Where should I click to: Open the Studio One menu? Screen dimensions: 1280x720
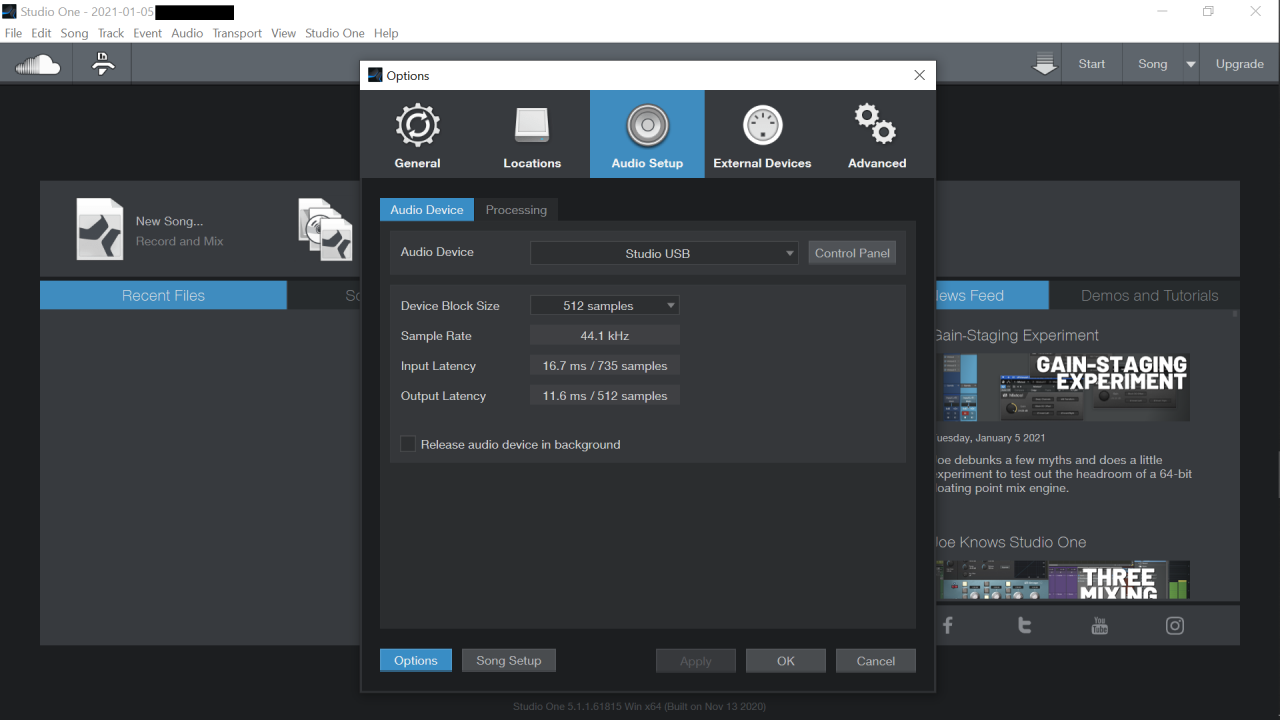pyautogui.click(x=335, y=33)
